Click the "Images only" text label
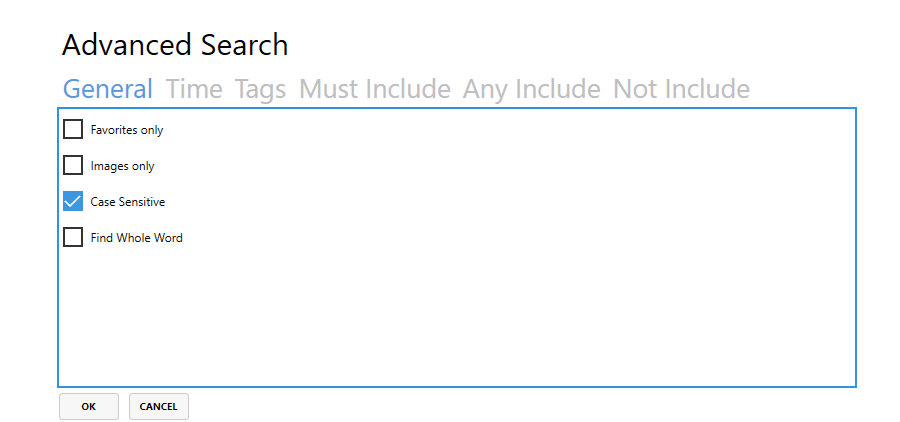900x422 pixels. coord(122,167)
